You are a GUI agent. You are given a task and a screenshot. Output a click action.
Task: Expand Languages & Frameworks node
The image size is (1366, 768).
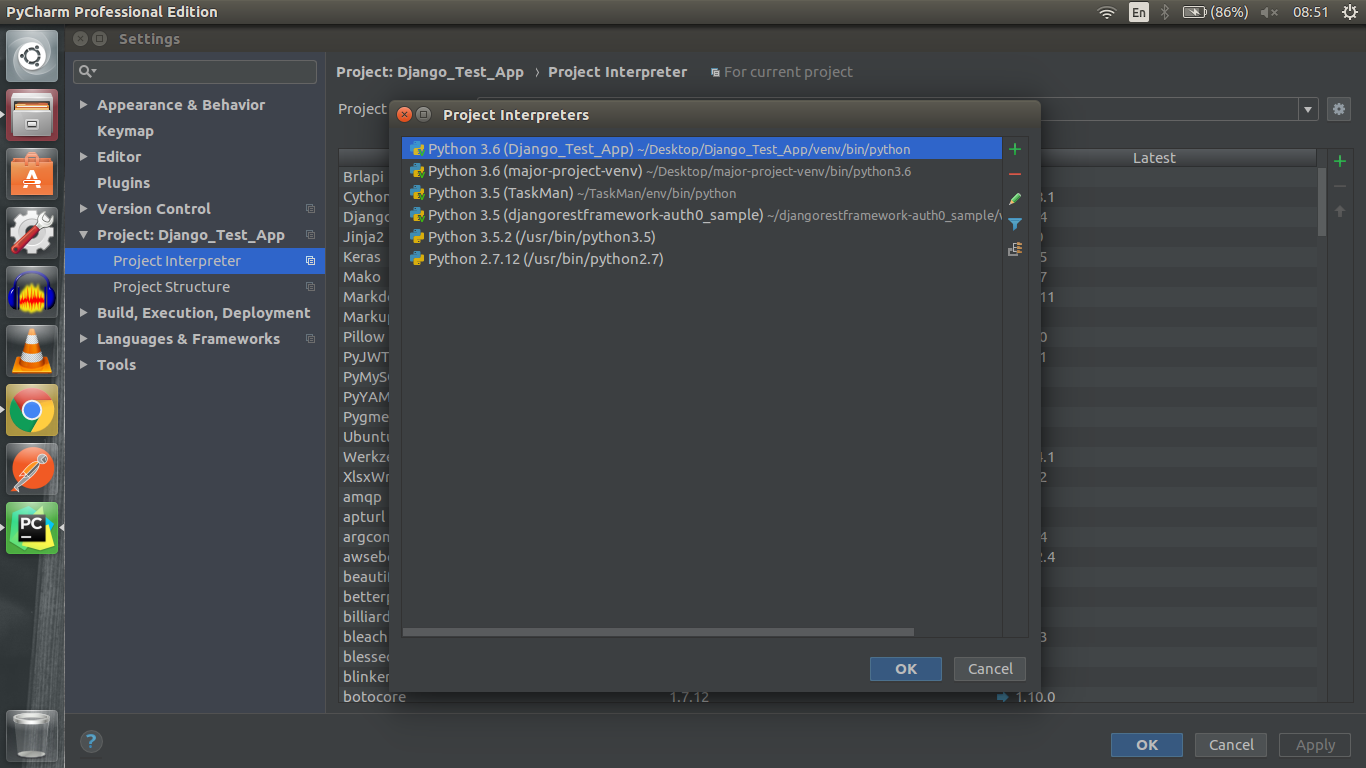pyautogui.click(x=84, y=339)
